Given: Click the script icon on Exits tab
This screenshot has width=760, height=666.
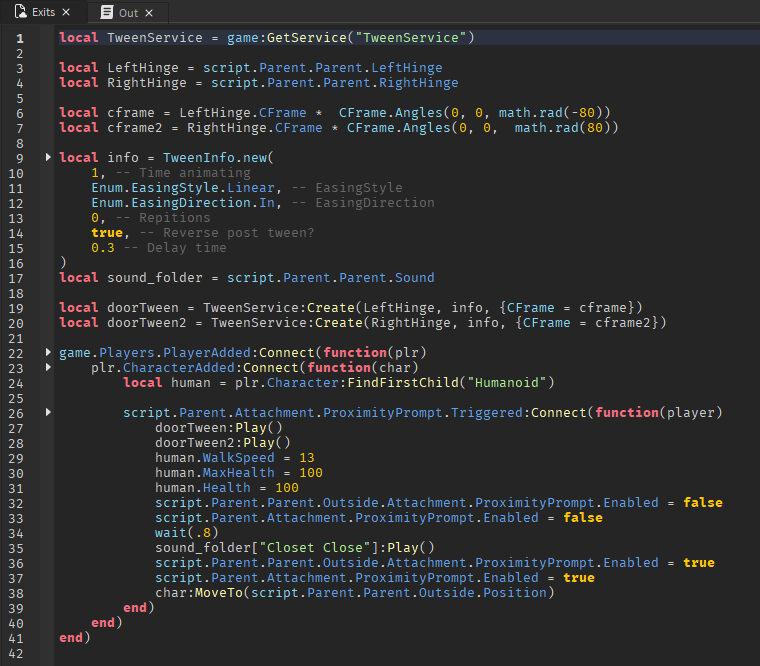Looking at the screenshot, I should coord(19,12).
